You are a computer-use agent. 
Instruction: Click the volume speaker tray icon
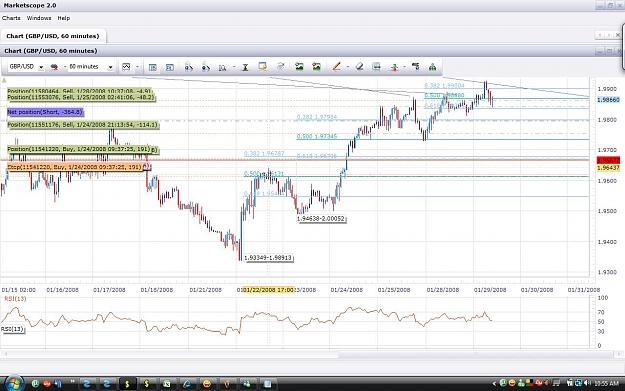pyautogui.click(x=588, y=383)
